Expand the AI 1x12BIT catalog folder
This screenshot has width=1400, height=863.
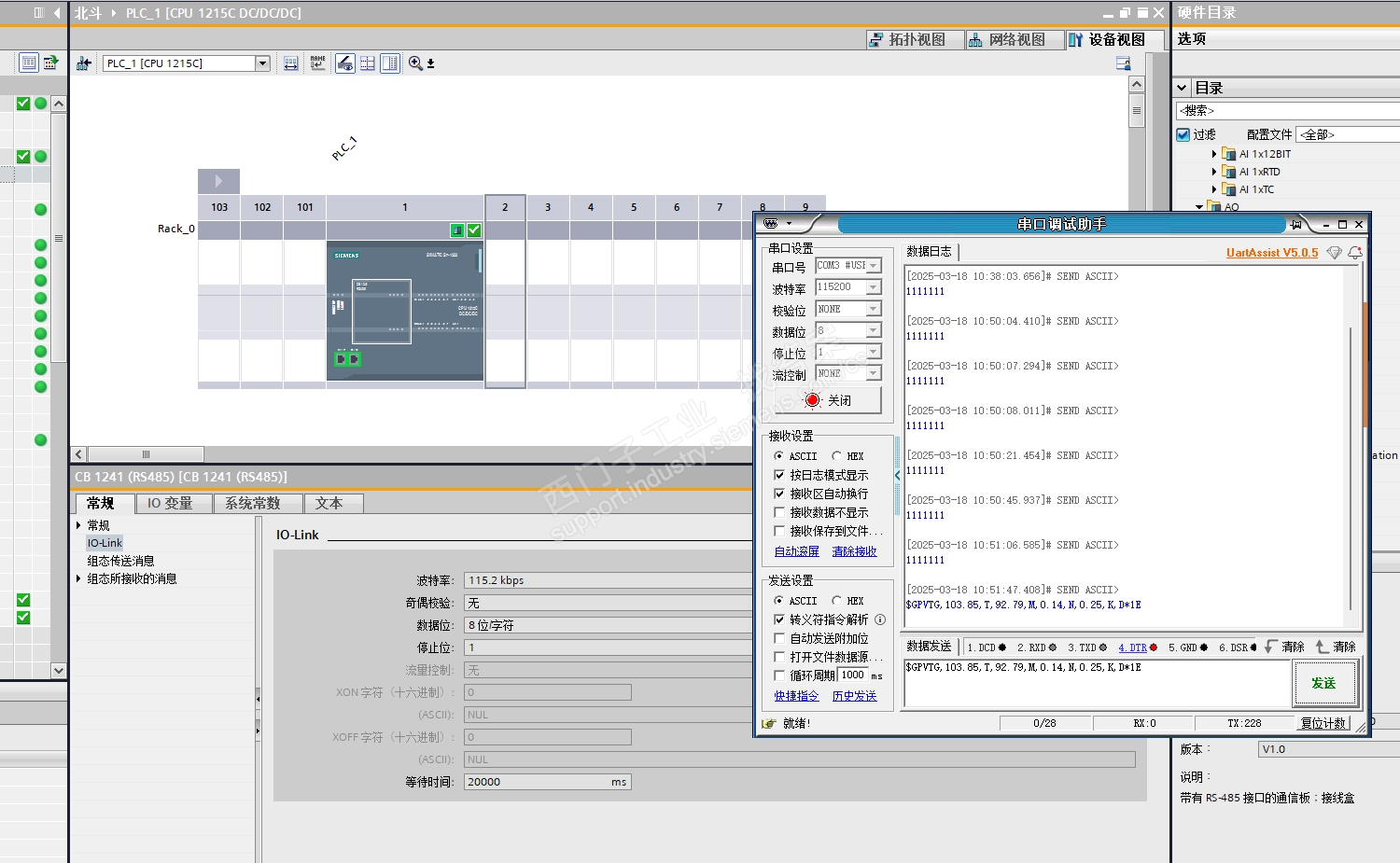[x=1214, y=154]
